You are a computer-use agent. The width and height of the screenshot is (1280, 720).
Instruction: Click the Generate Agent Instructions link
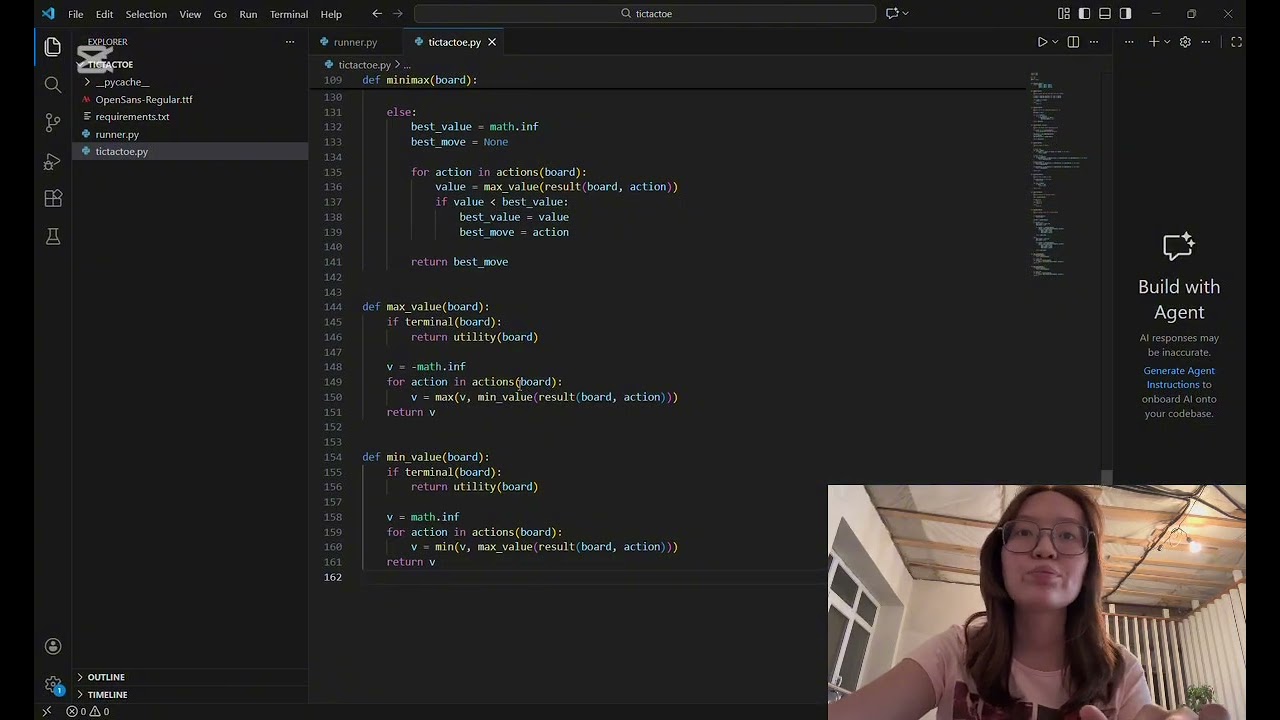click(x=1179, y=377)
